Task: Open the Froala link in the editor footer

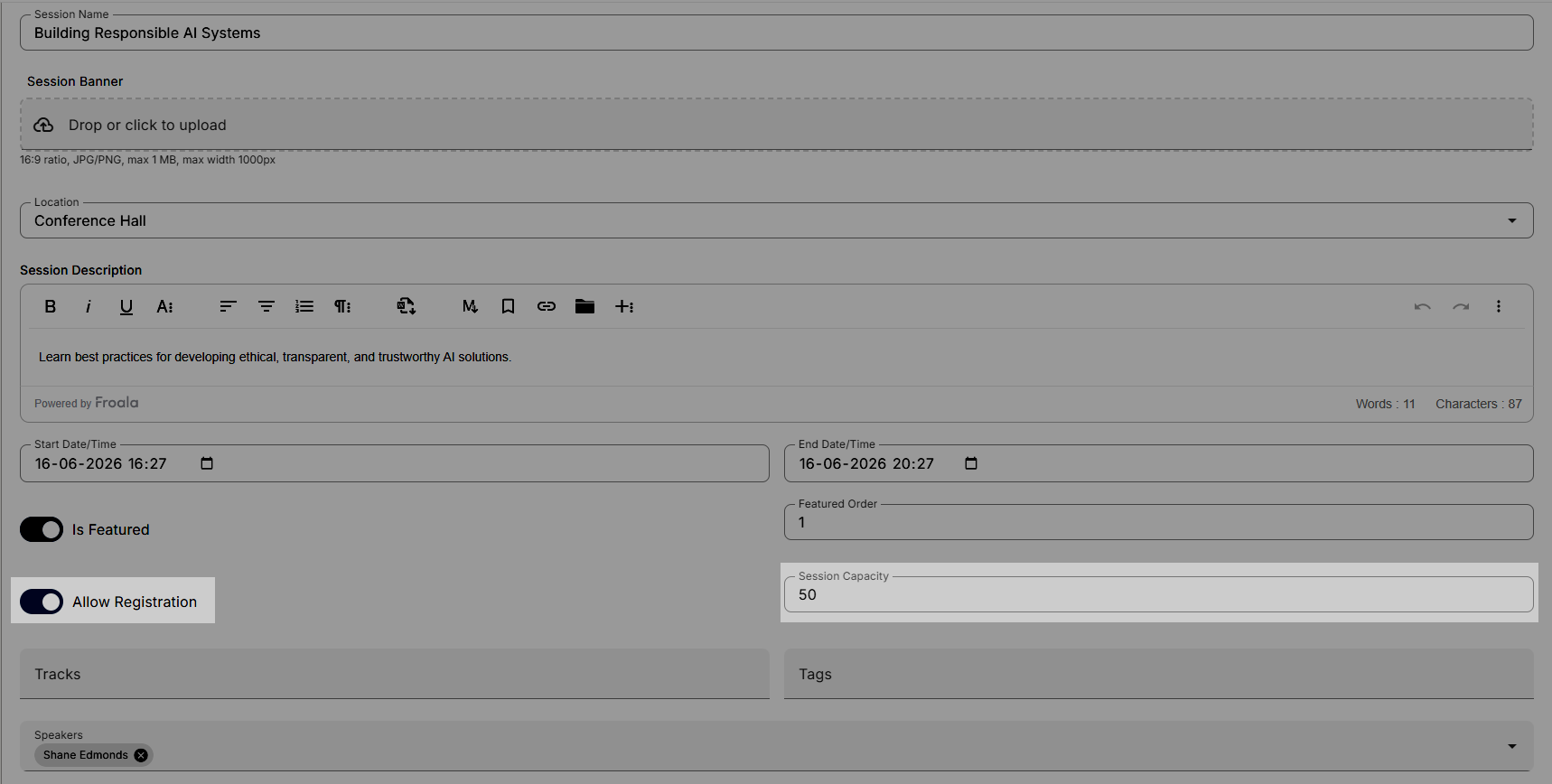Action: (x=117, y=403)
